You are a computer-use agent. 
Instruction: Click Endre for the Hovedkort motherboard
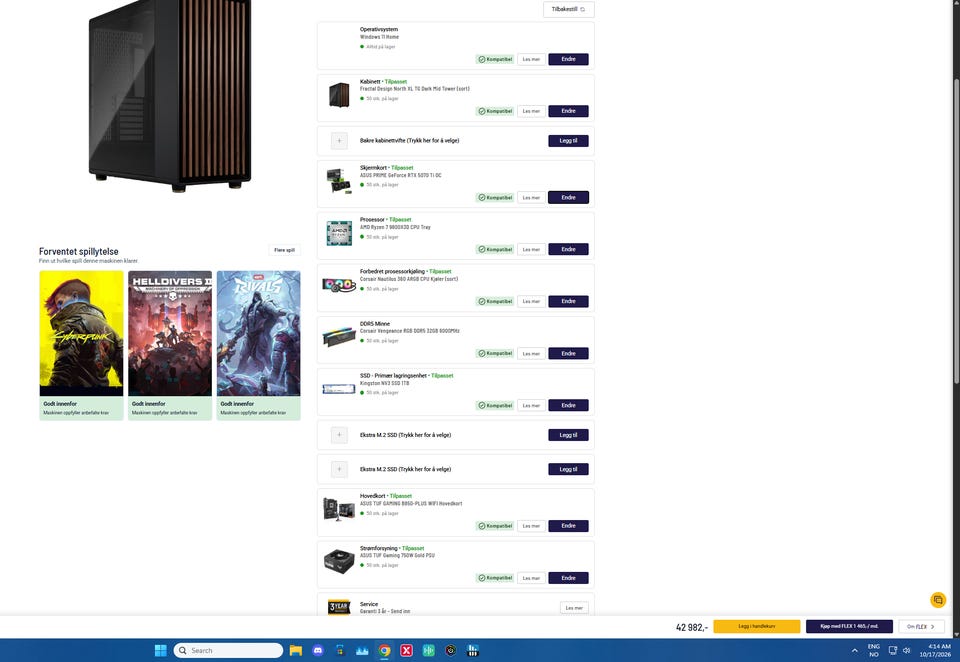click(568, 526)
